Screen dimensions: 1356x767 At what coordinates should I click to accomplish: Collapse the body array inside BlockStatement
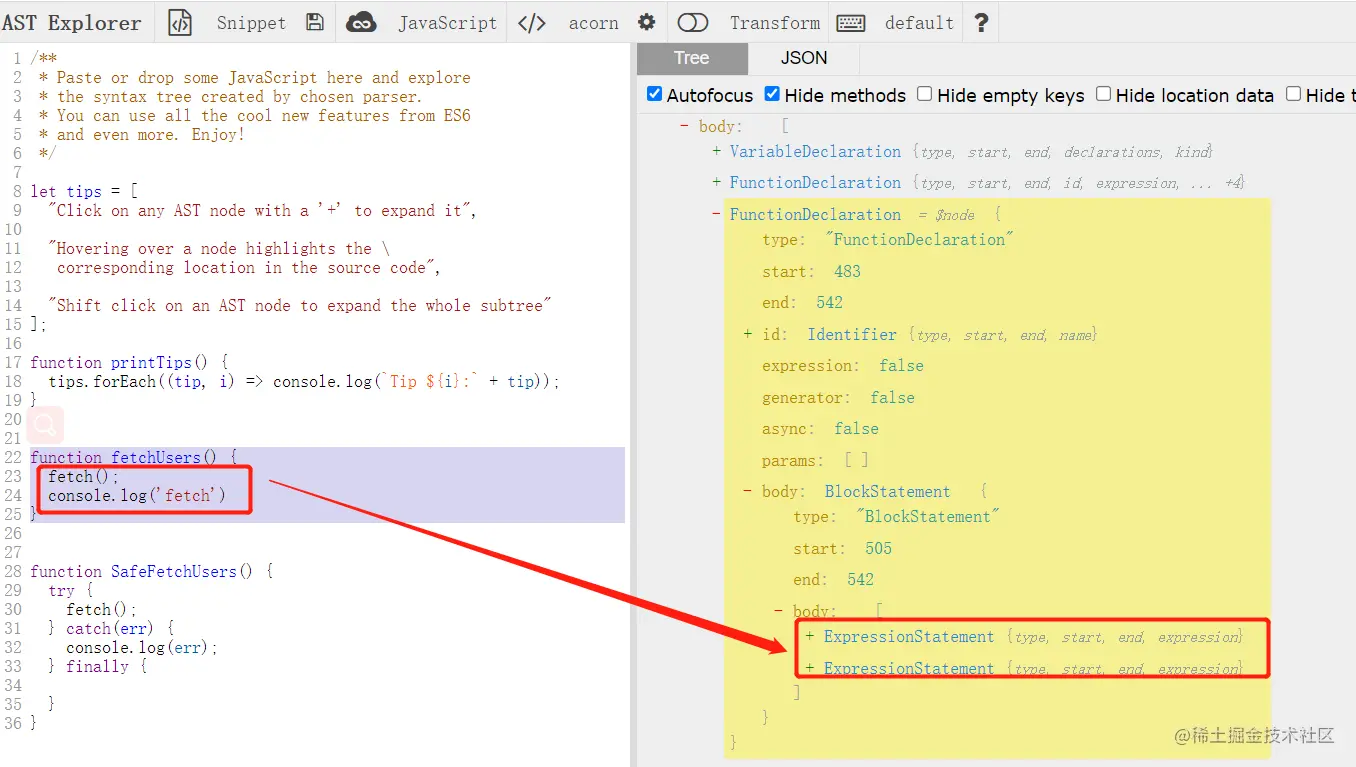[779, 611]
